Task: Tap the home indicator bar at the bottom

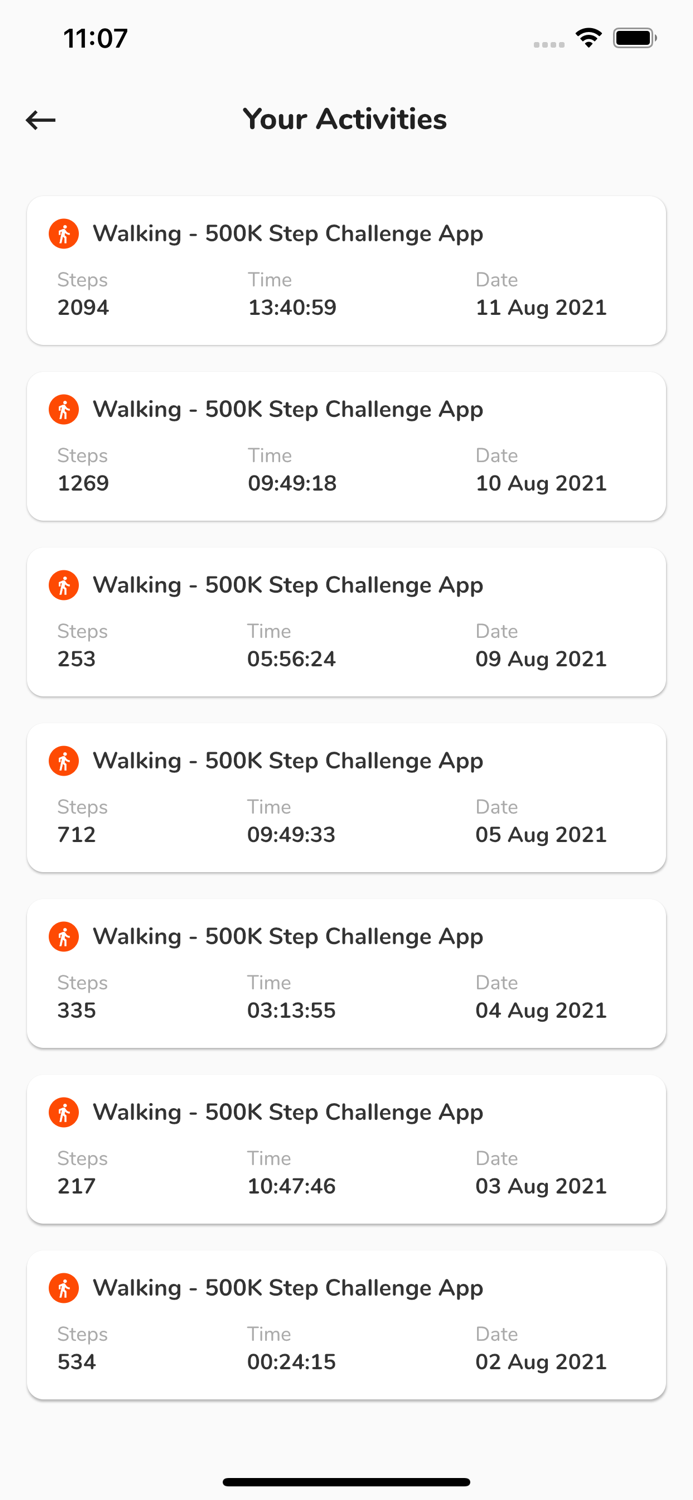Action: pyautogui.click(x=346, y=1482)
